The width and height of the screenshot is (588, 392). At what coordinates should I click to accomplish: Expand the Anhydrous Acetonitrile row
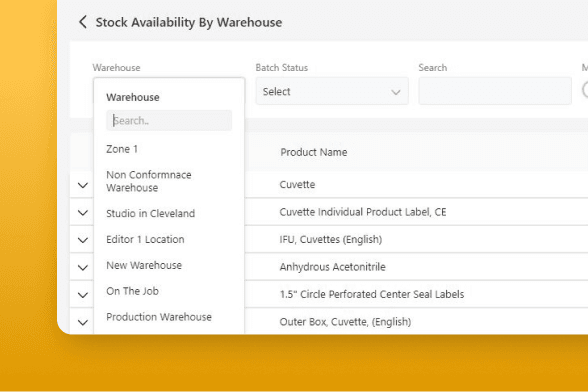(x=83, y=267)
